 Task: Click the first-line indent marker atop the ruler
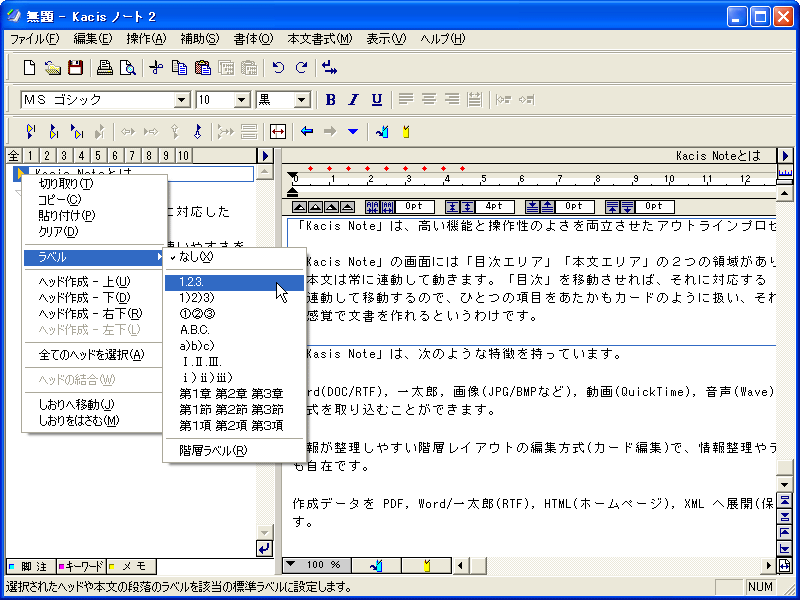click(292, 176)
